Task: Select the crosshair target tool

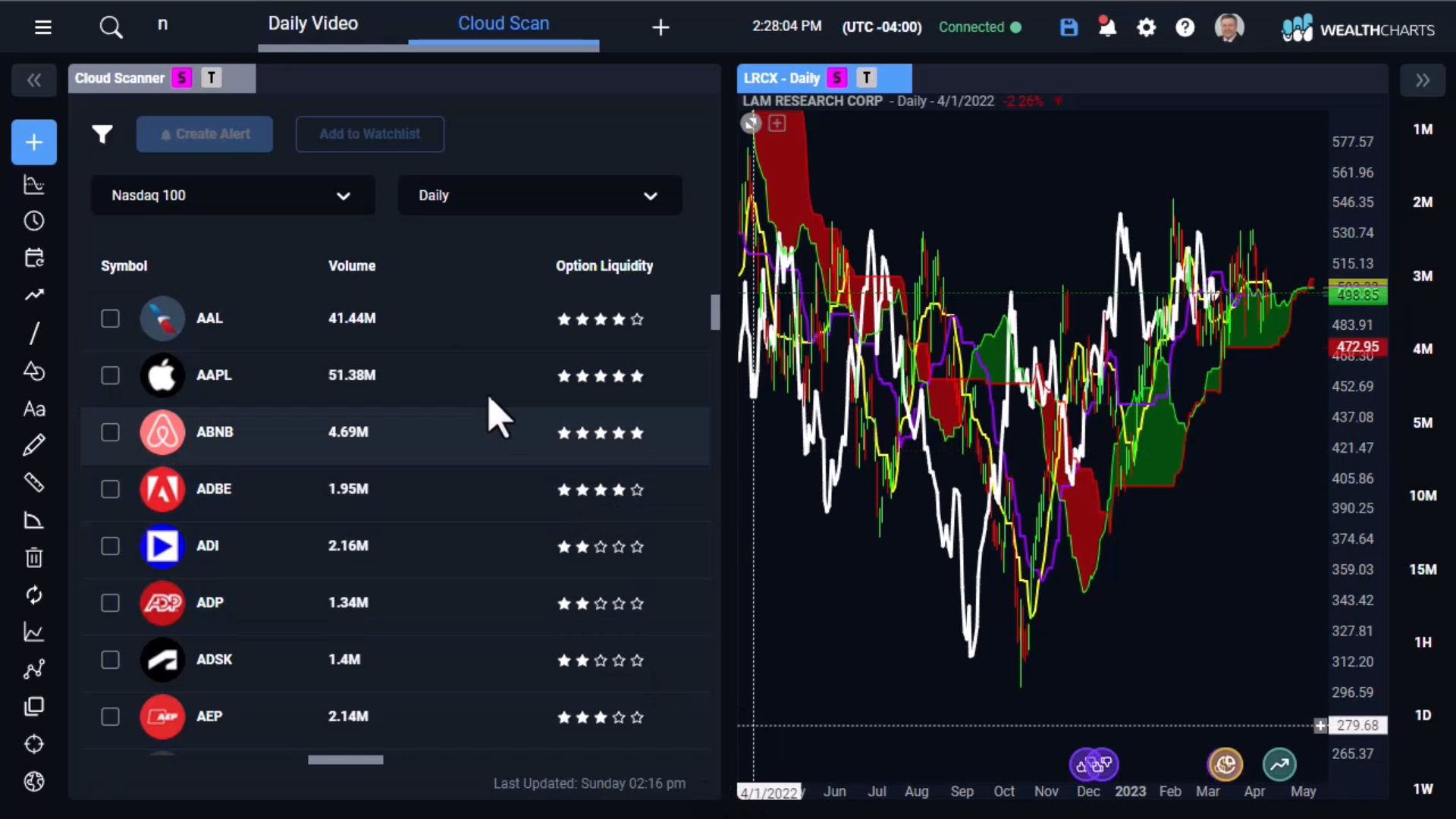Action: 34,744
